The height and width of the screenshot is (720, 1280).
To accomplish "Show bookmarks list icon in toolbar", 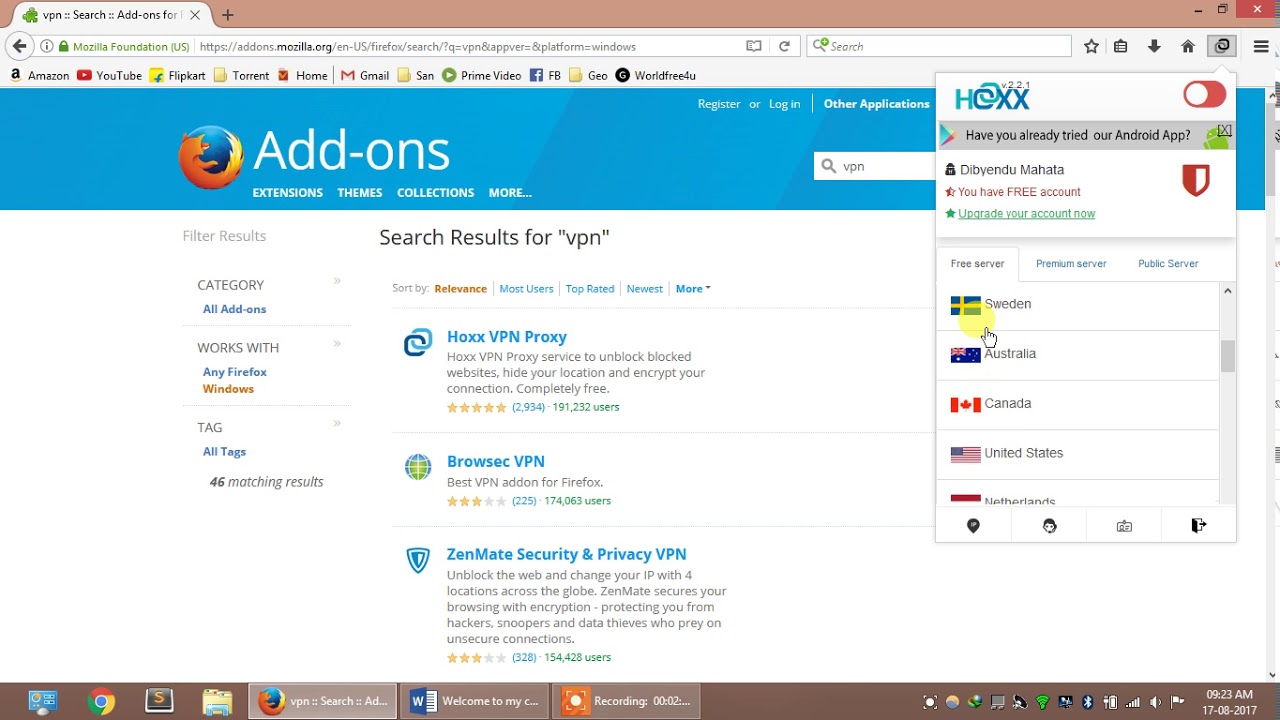I will [1121, 46].
